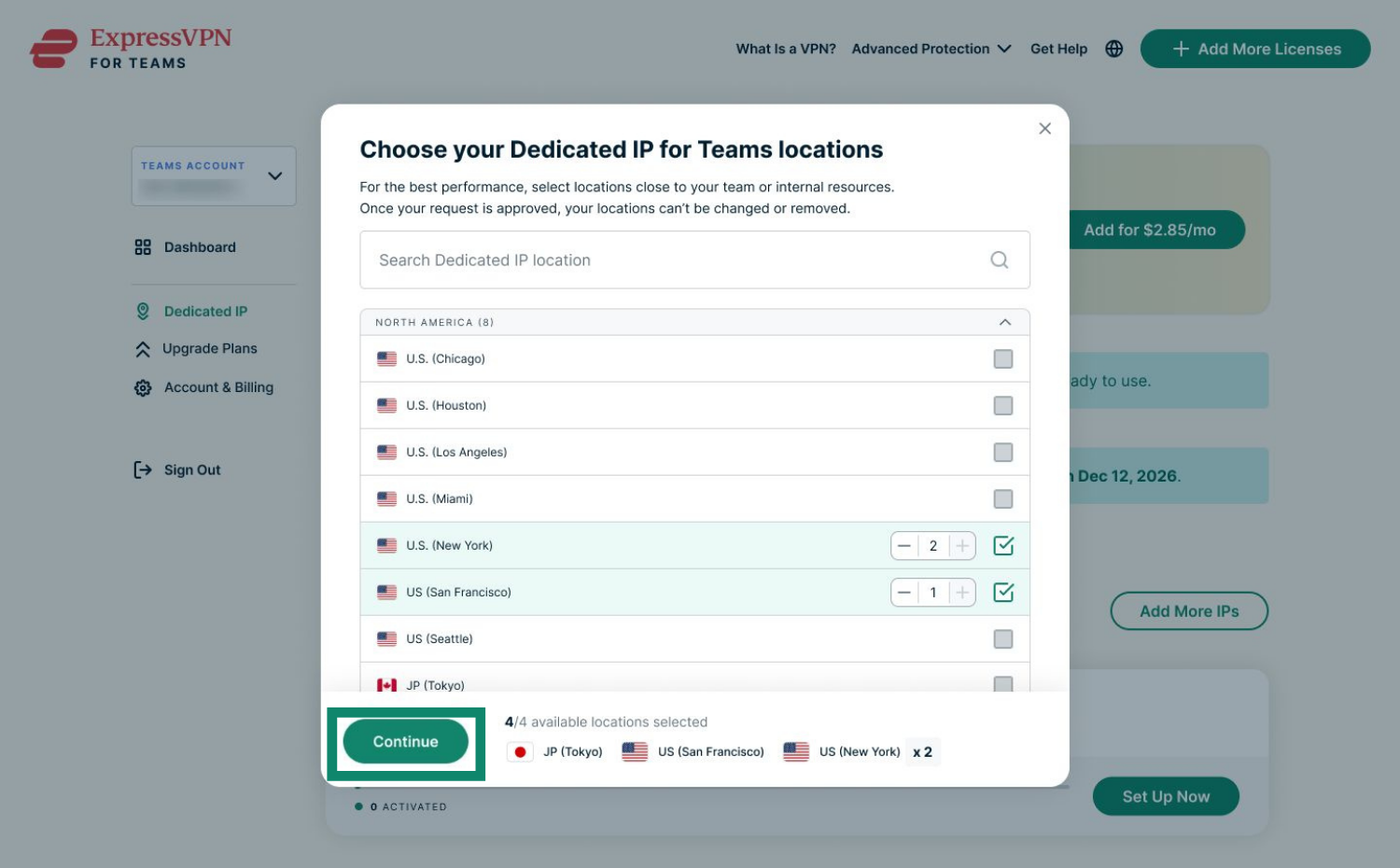Click the U.S. (New York) row label
The image size is (1400, 868).
pyautogui.click(x=449, y=546)
